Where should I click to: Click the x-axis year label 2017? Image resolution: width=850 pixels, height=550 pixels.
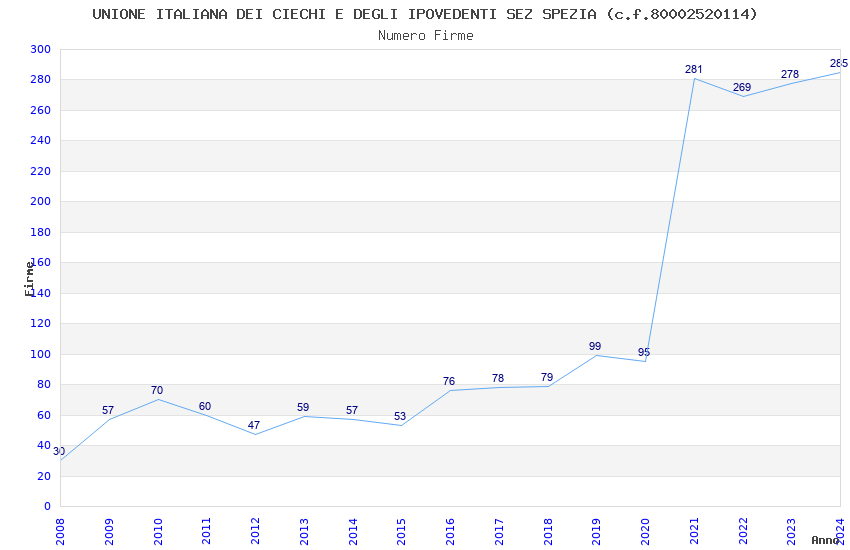pos(499,531)
